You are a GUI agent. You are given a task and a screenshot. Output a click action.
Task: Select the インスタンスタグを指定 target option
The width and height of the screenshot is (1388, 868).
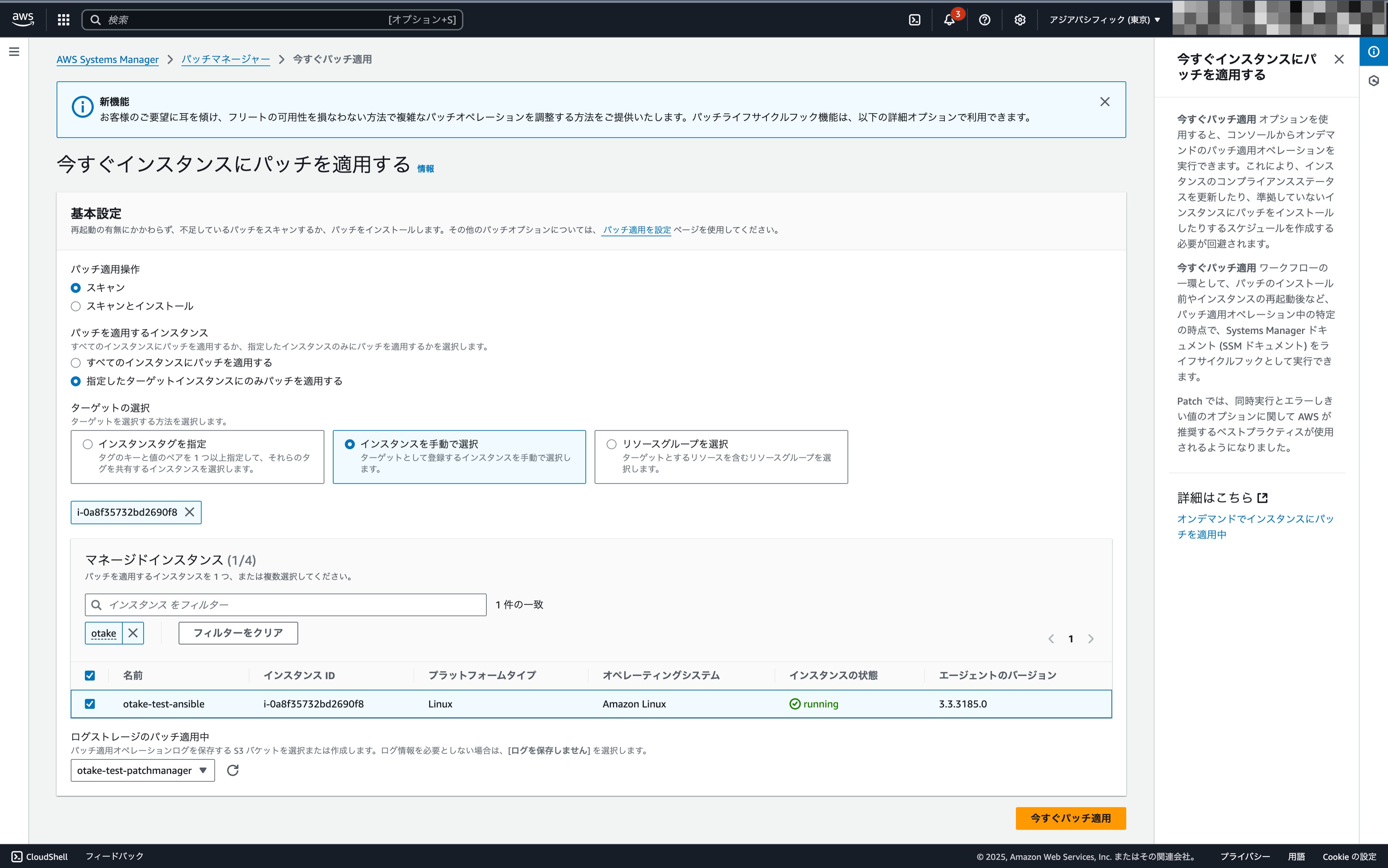point(88,444)
